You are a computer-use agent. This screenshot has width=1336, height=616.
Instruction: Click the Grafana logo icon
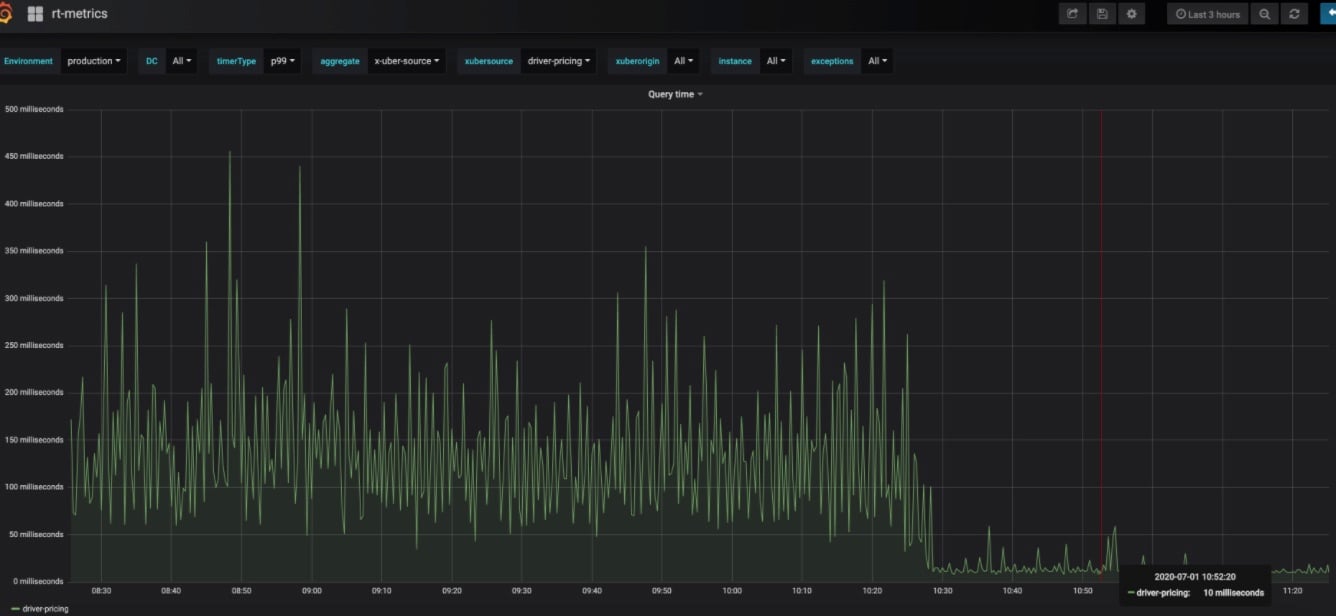pyautogui.click(x=5, y=14)
